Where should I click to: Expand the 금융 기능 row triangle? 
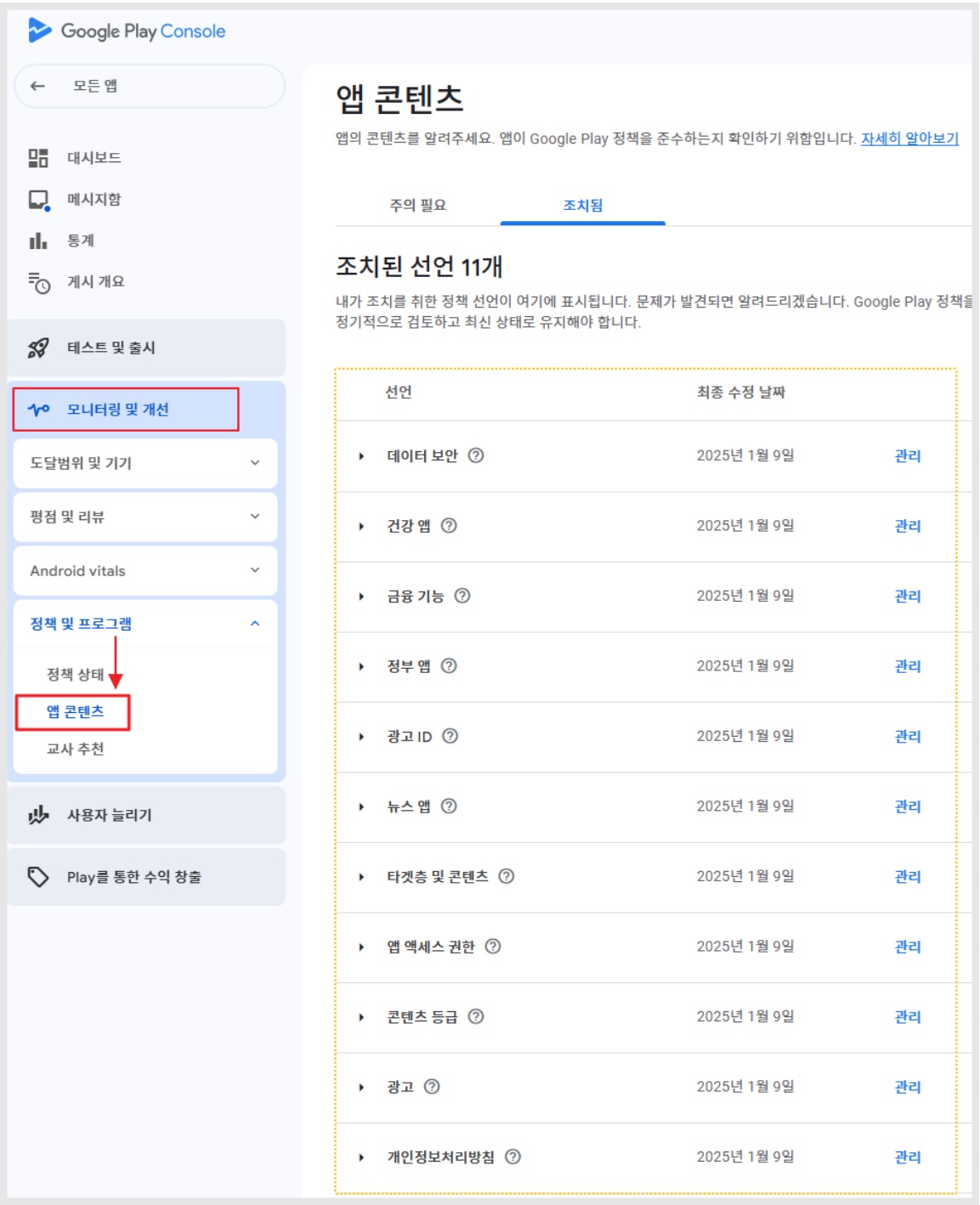coord(361,597)
